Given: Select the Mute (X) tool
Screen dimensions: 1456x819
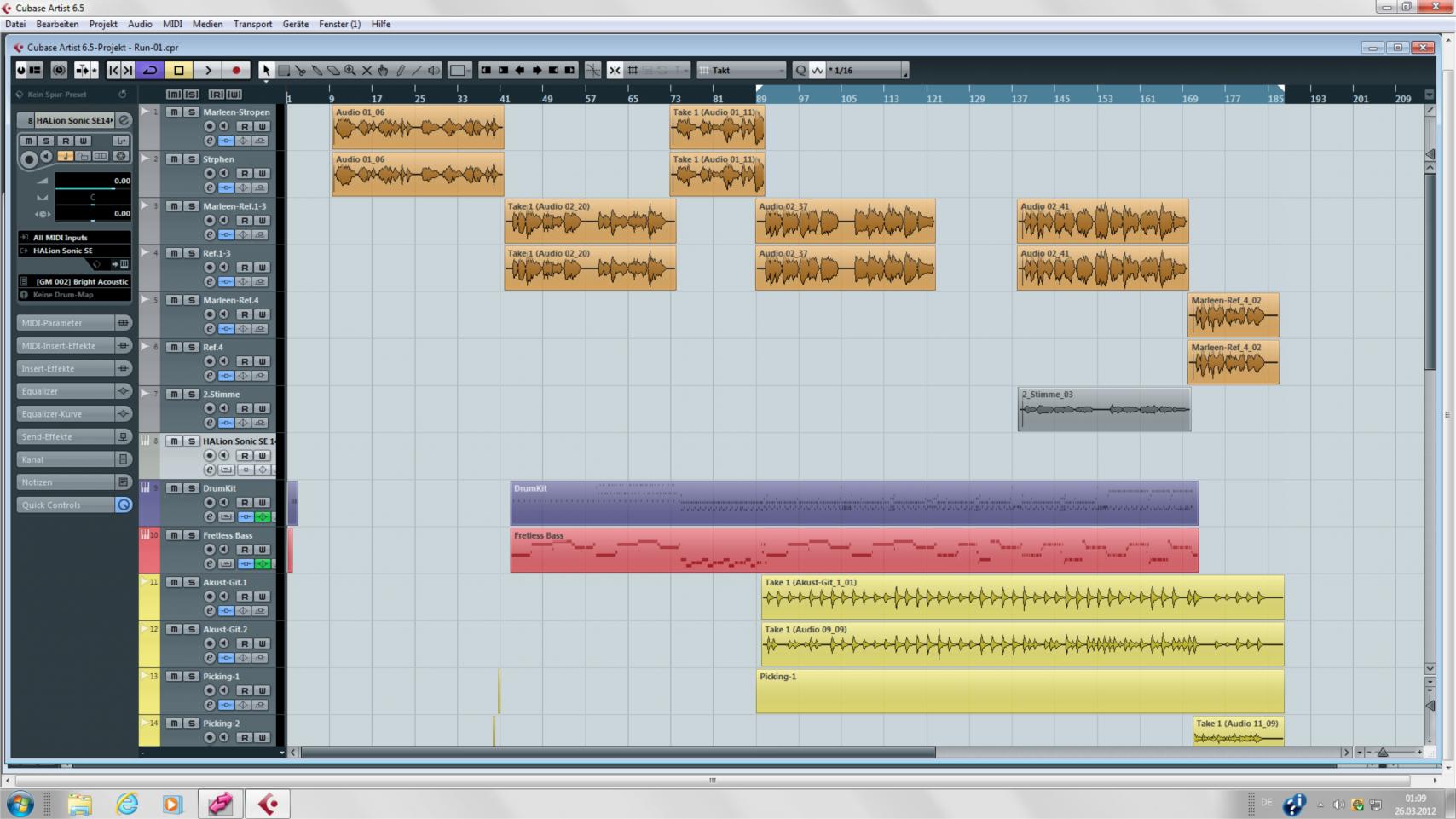Looking at the screenshot, I should pyautogui.click(x=367, y=71).
